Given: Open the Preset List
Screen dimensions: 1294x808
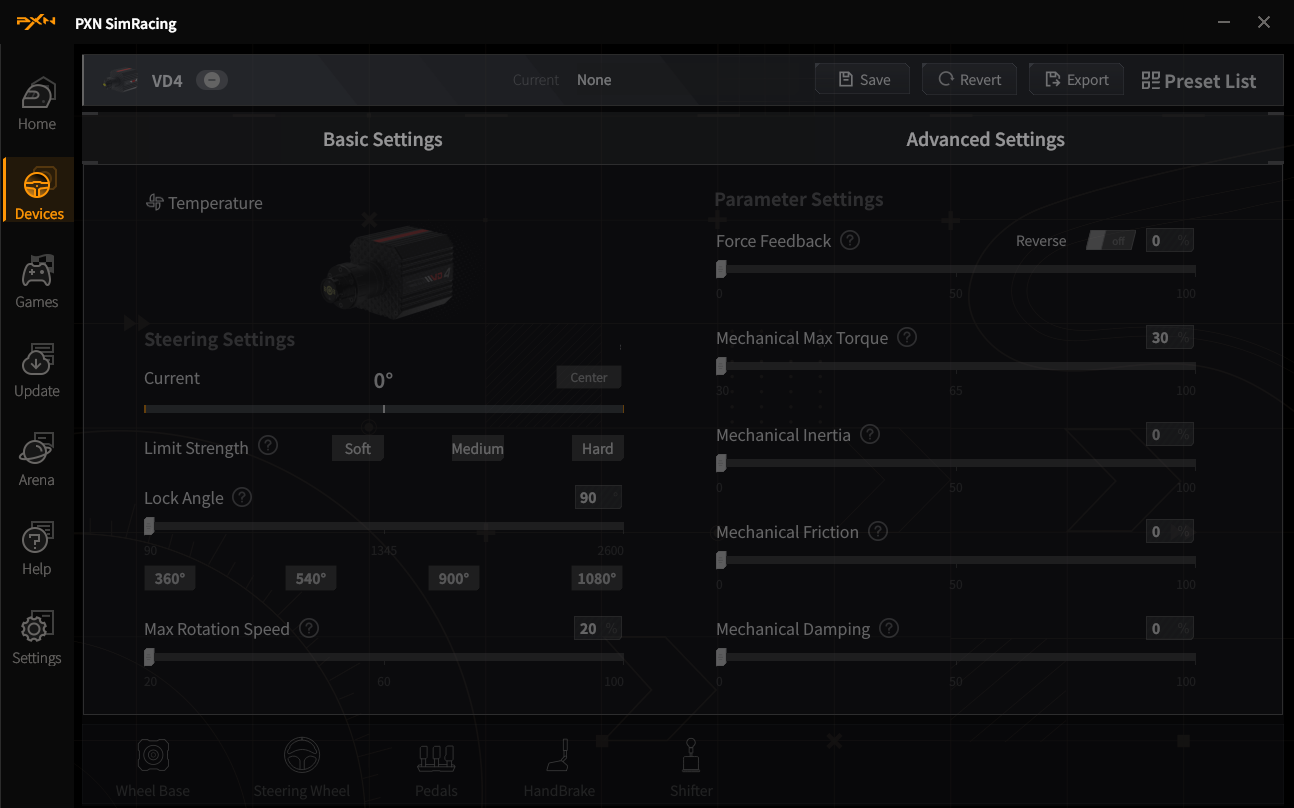Looking at the screenshot, I should tap(1199, 81).
